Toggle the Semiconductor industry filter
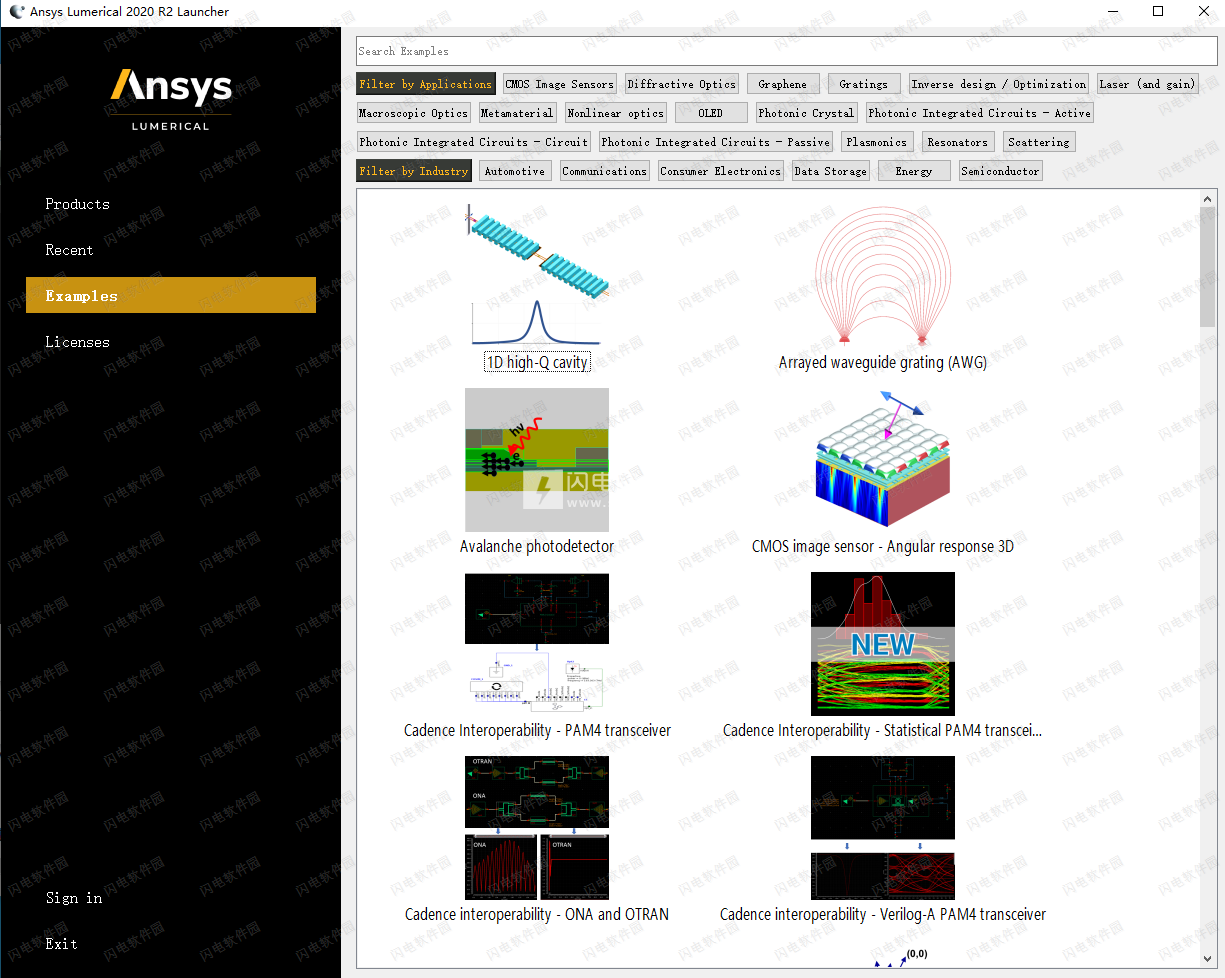This screenshot has width=1225, height=978. (1000, 171)
